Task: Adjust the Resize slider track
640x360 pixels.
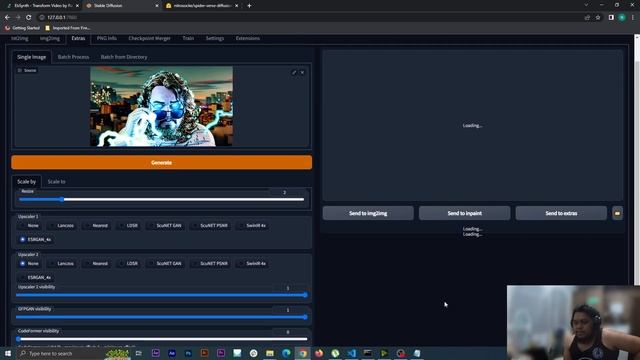Action: coord(162,200)
